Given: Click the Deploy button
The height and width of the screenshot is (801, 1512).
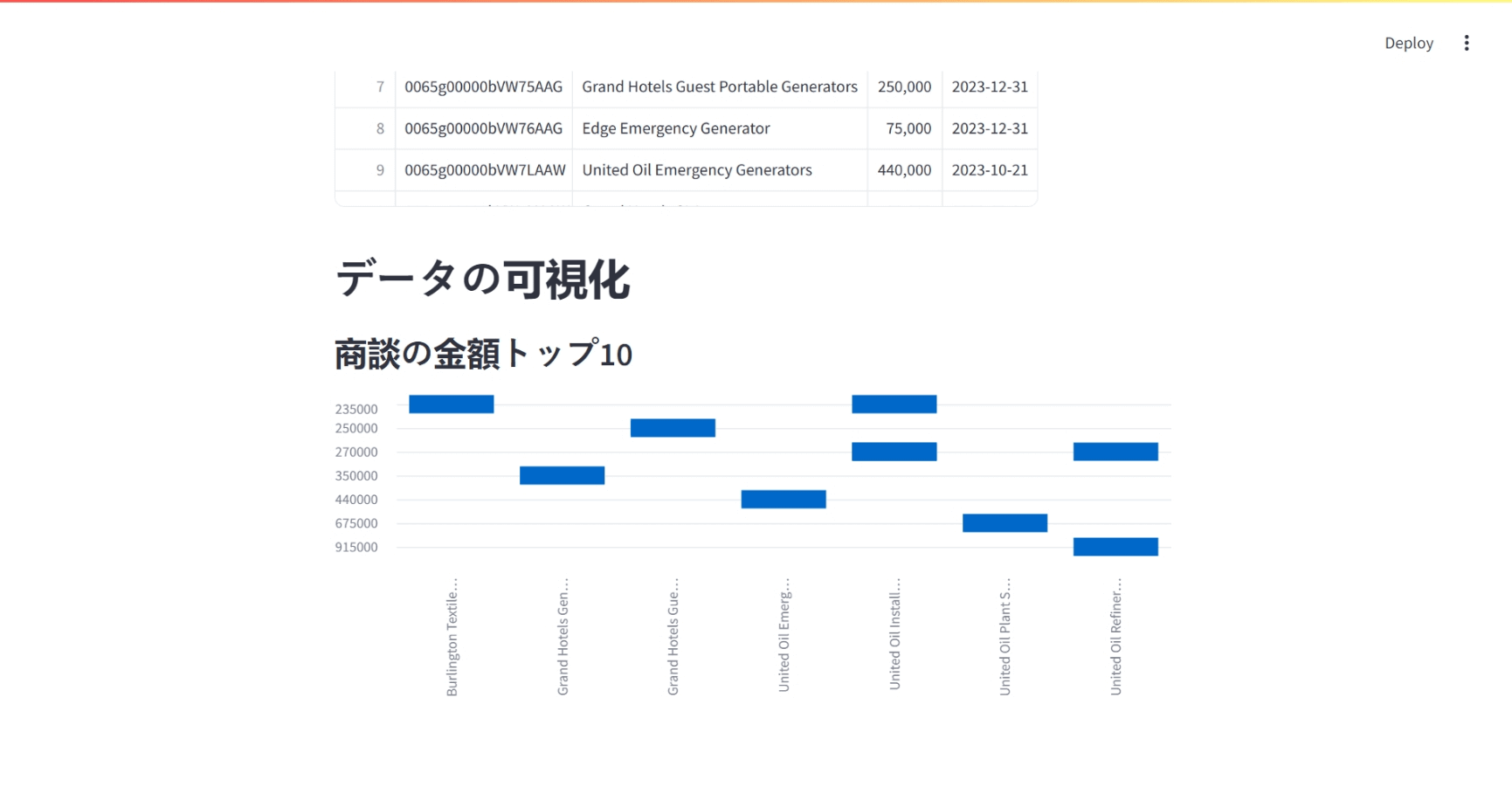Looking at the screenshot, I should (x=1409, y=43).
